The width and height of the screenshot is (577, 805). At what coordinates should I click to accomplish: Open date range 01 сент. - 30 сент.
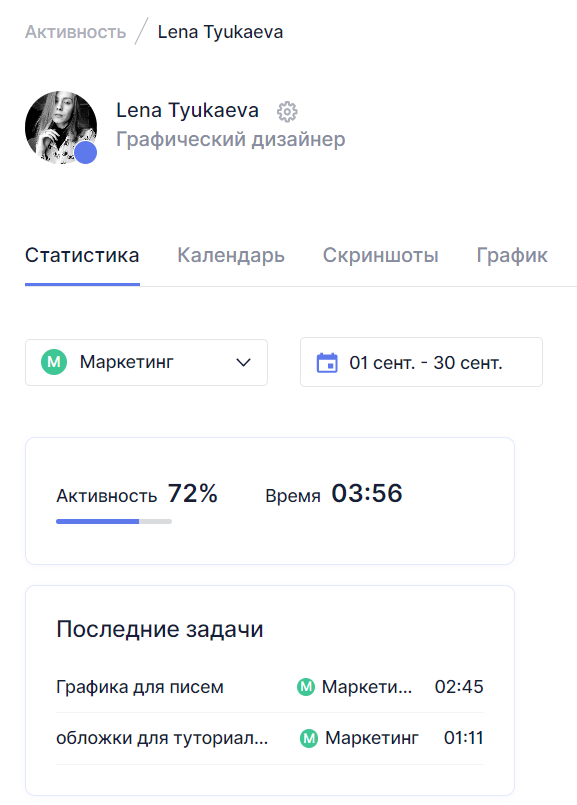[421, 362]
